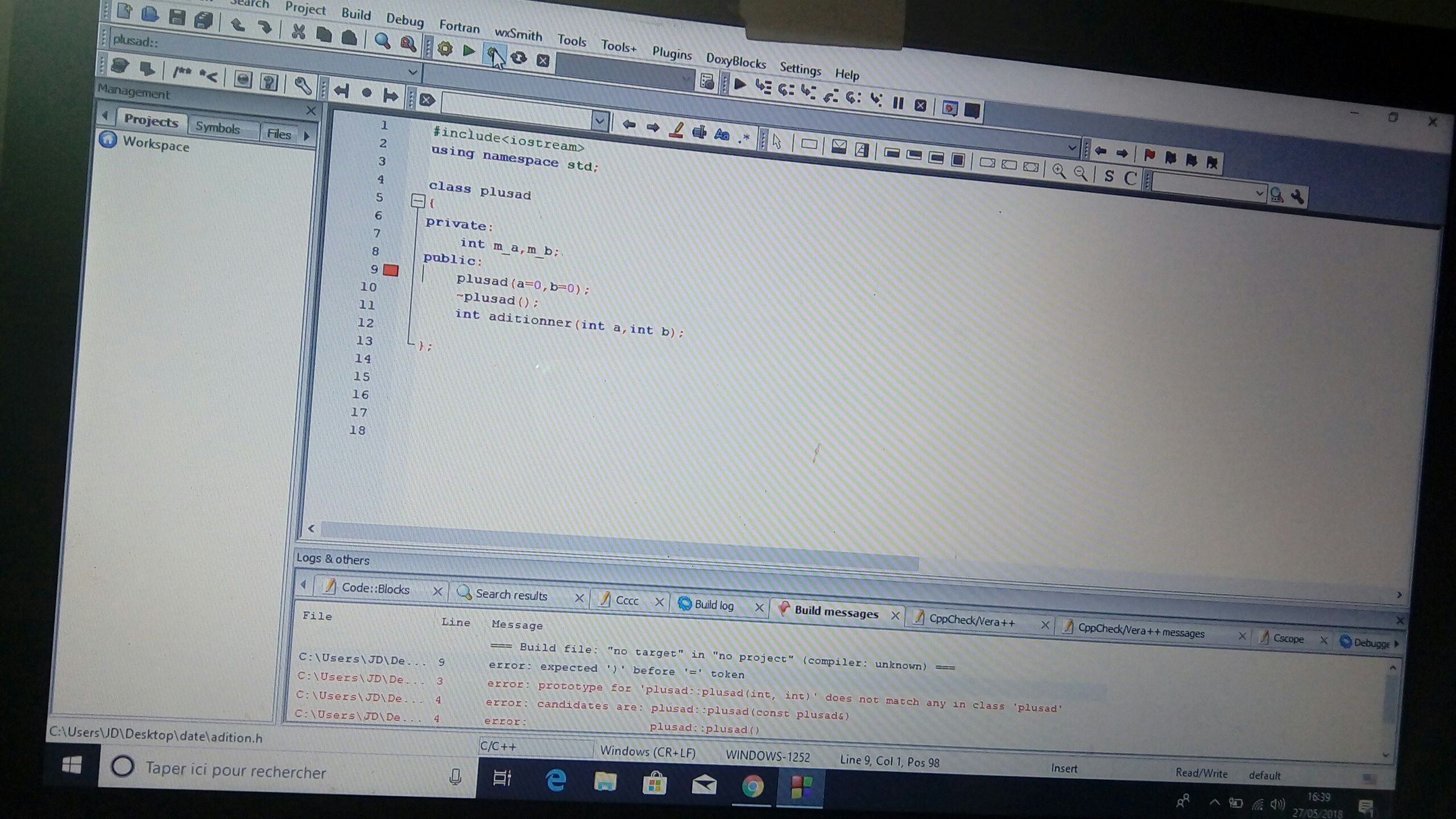
Task: Click the Build gear icon
Action: tap(445, 49)
